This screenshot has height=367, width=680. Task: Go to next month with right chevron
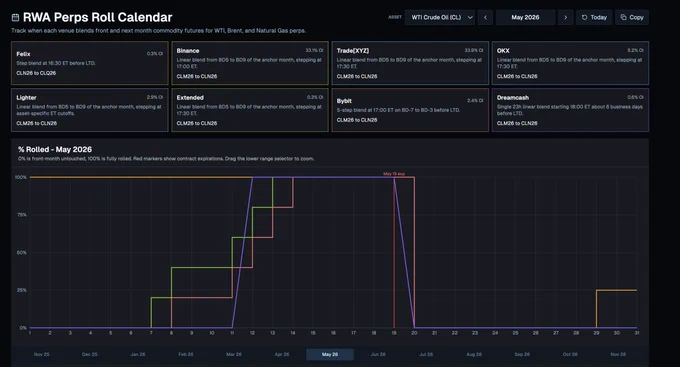566,17
